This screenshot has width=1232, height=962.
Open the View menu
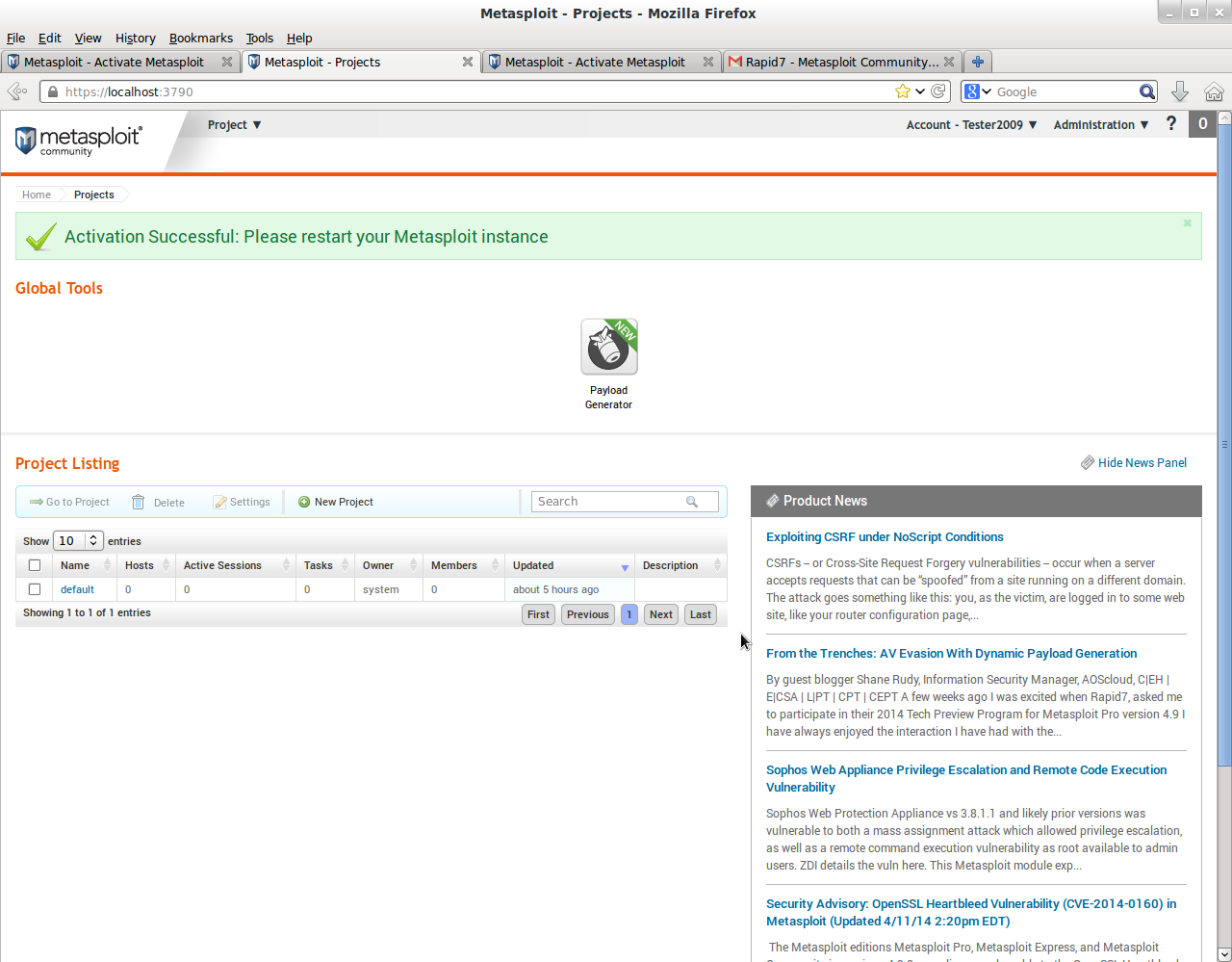(89, 38)
